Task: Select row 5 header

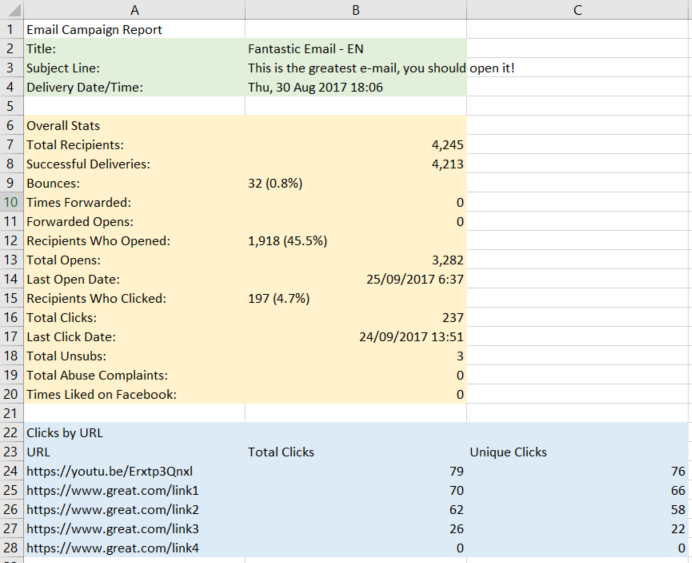Action: pyautogui.click(x=11, y=106)
